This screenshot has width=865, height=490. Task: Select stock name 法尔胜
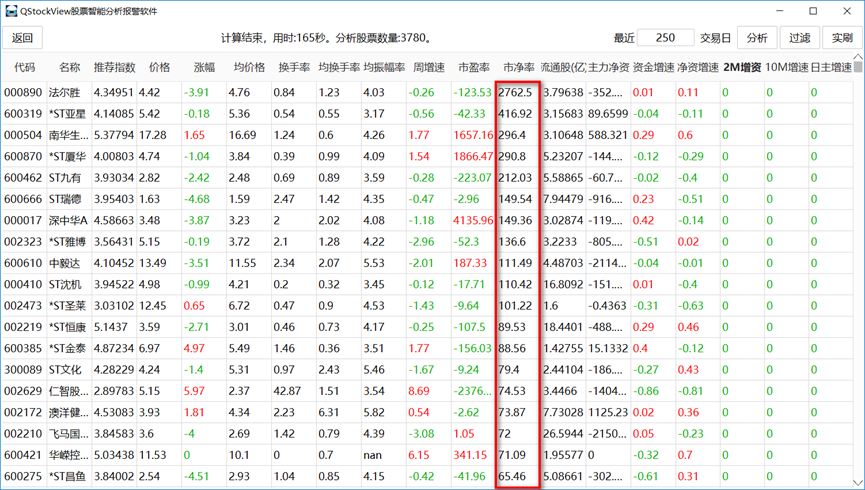[65, 93]
